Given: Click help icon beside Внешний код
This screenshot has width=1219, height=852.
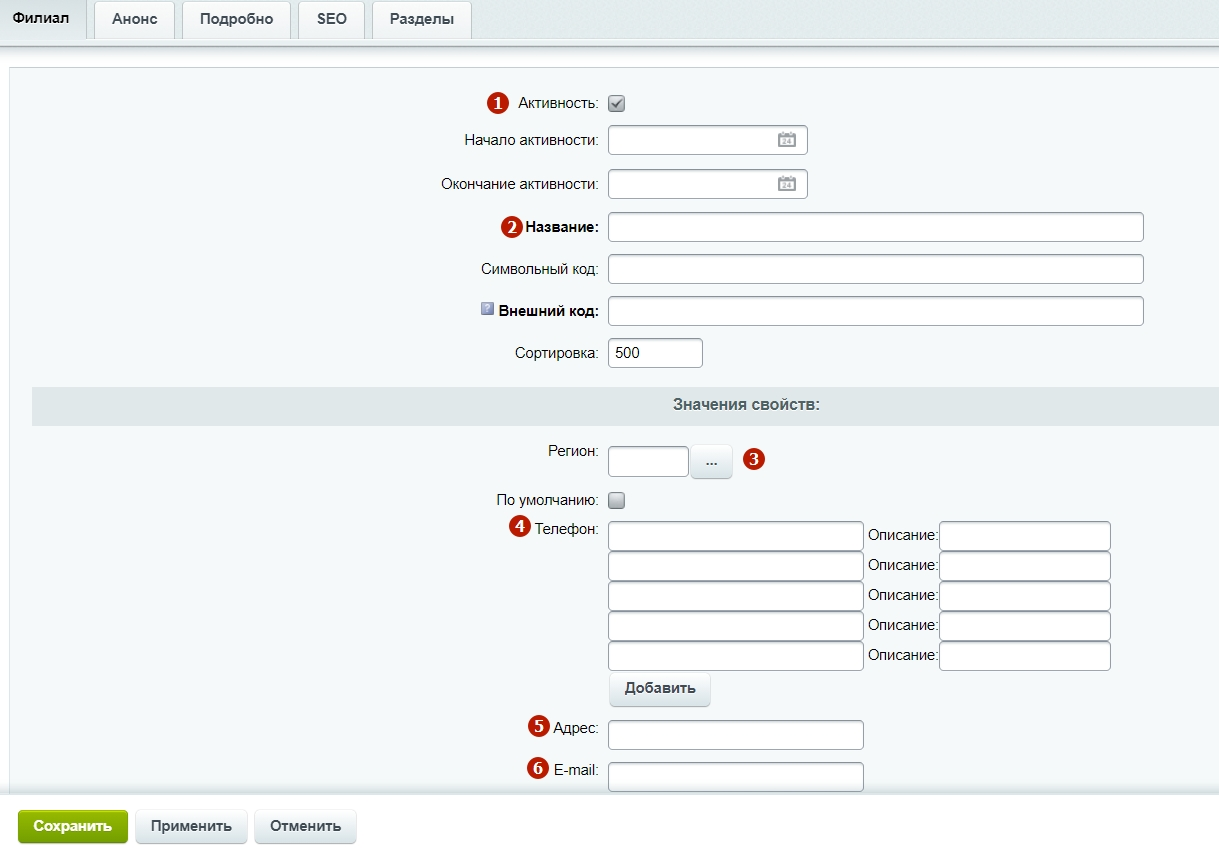Looking at the screenshot, I should click(488, 310).
